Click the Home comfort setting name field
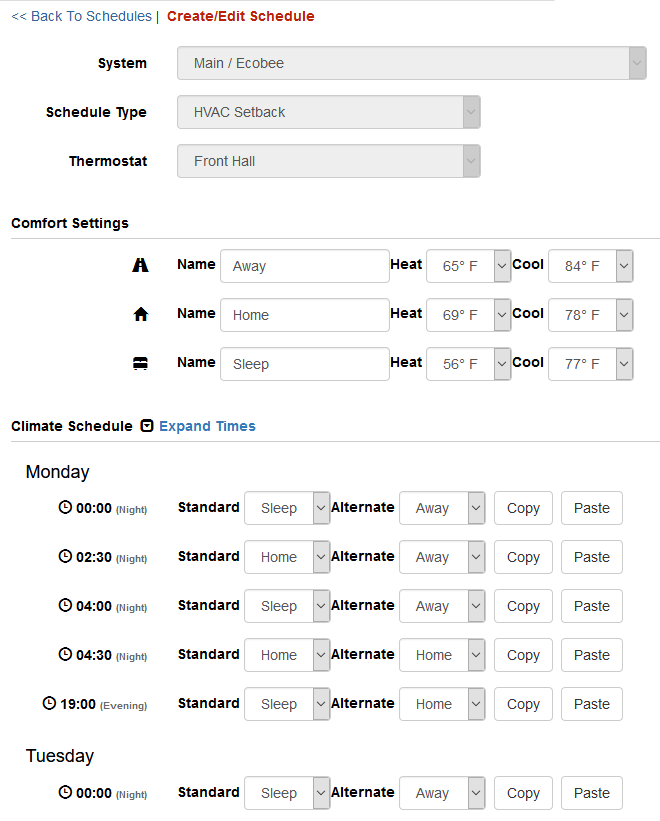The width and height of the screenshot is (660, 821). coord(305,315)
